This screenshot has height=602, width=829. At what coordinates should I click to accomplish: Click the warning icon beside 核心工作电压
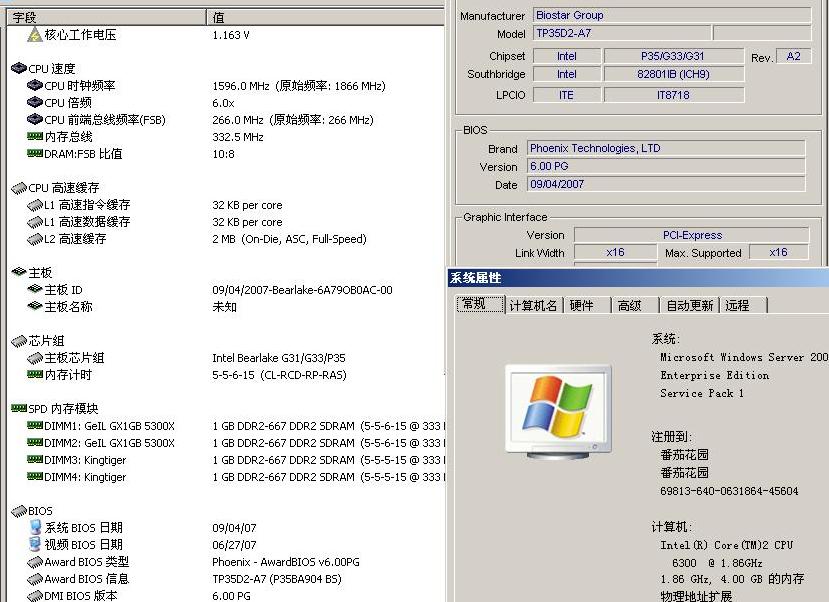[35, 35]
